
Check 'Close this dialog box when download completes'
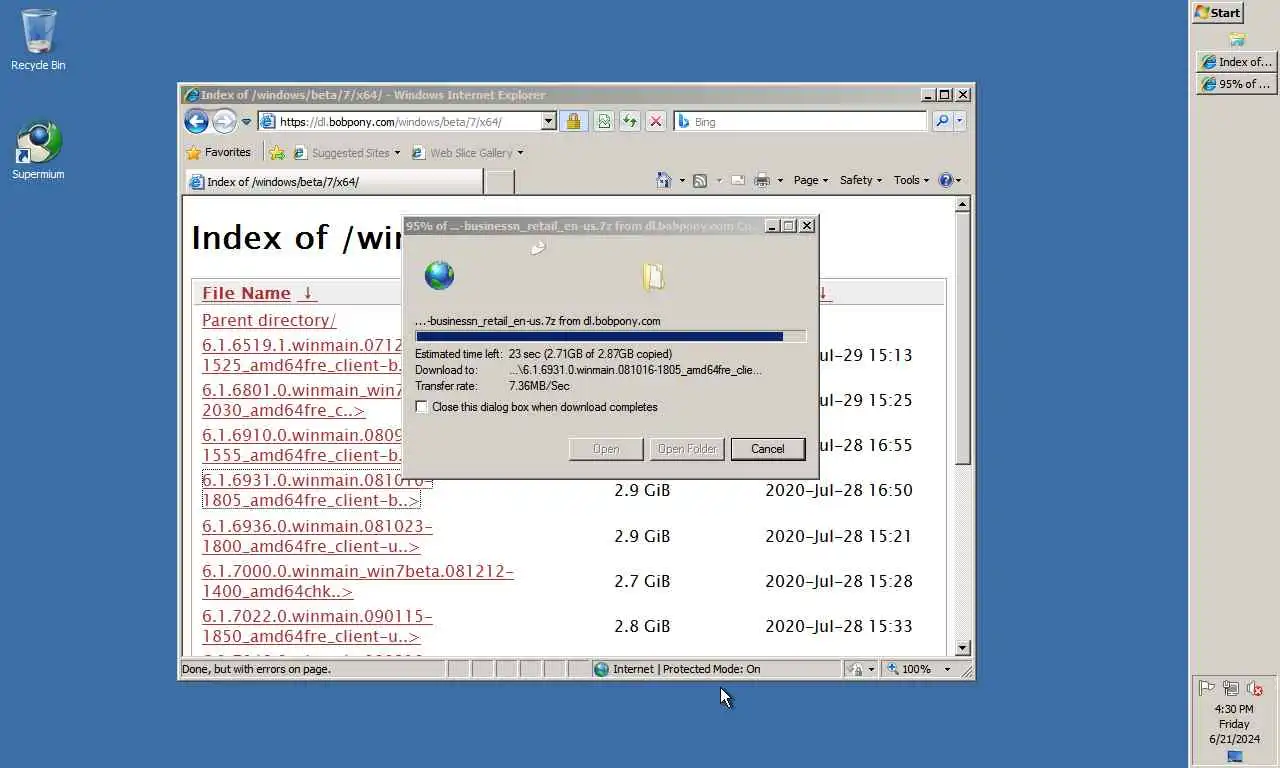point(421,407)
